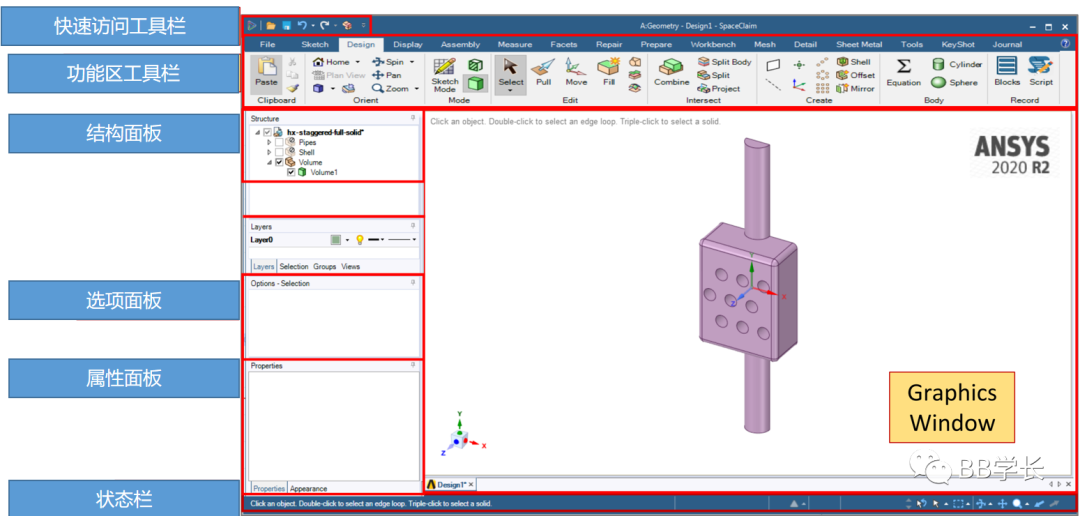Switch to the Views panel tab
Image resolution: width=1080 pixels, height=516 pixels.
[351, 266]
